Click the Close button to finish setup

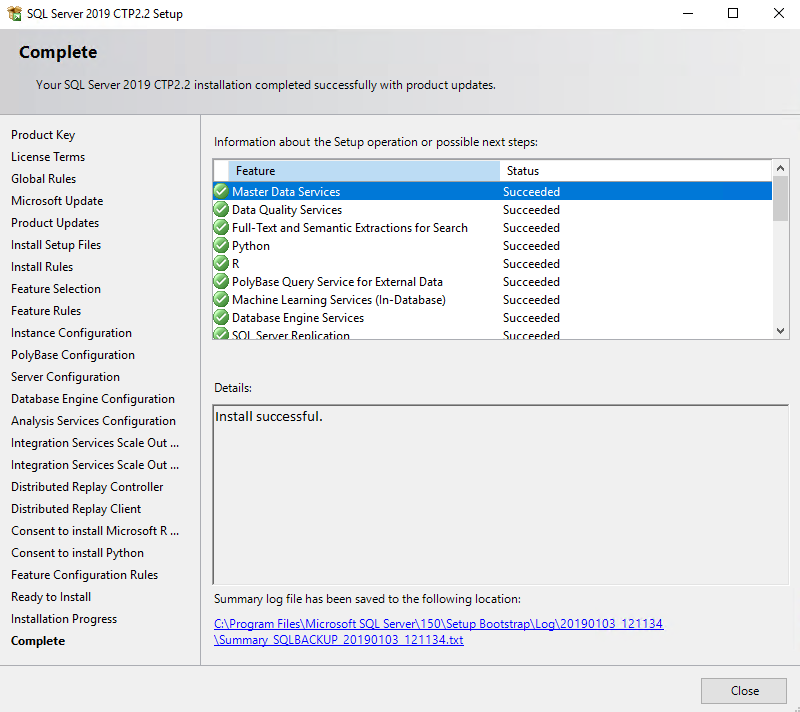743,691
